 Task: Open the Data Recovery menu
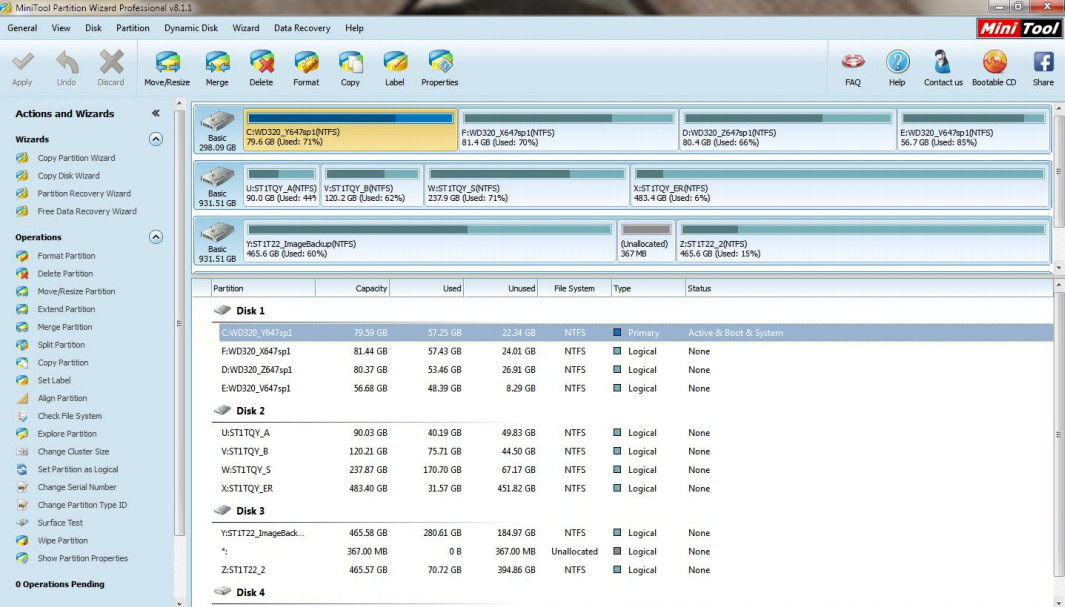302,28
